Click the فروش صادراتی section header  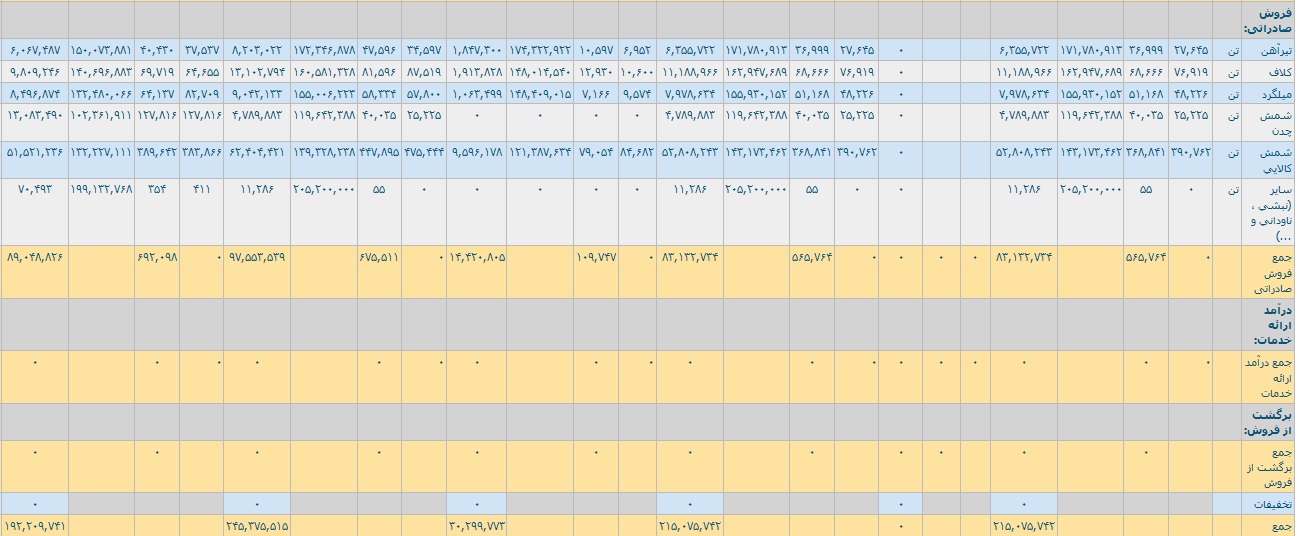(1267, 20)
